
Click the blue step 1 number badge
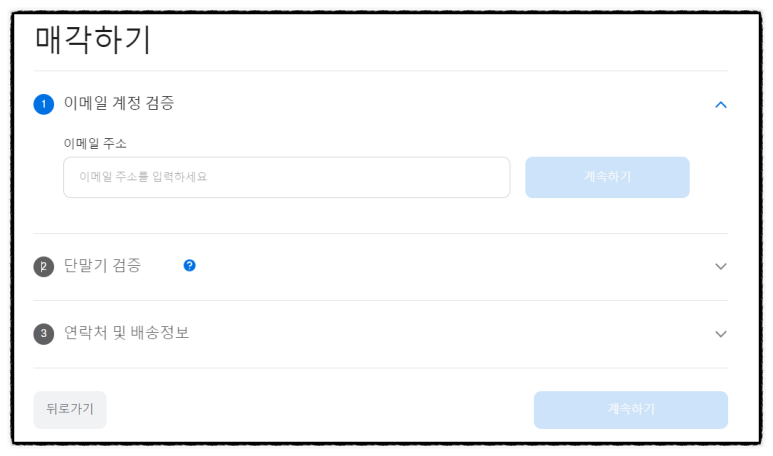point(43,104)
